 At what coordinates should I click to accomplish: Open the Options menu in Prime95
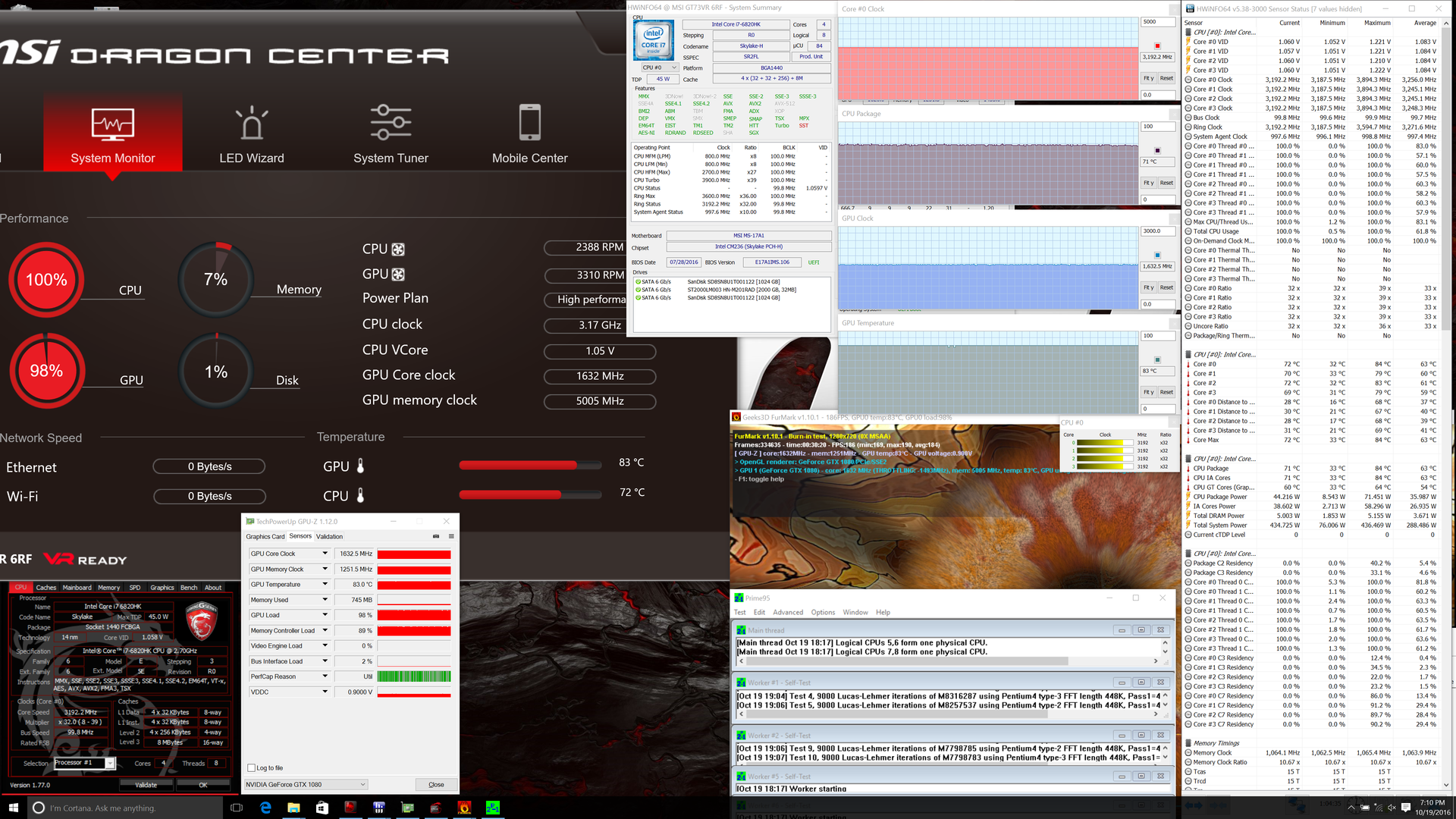[x=823, y=612]
